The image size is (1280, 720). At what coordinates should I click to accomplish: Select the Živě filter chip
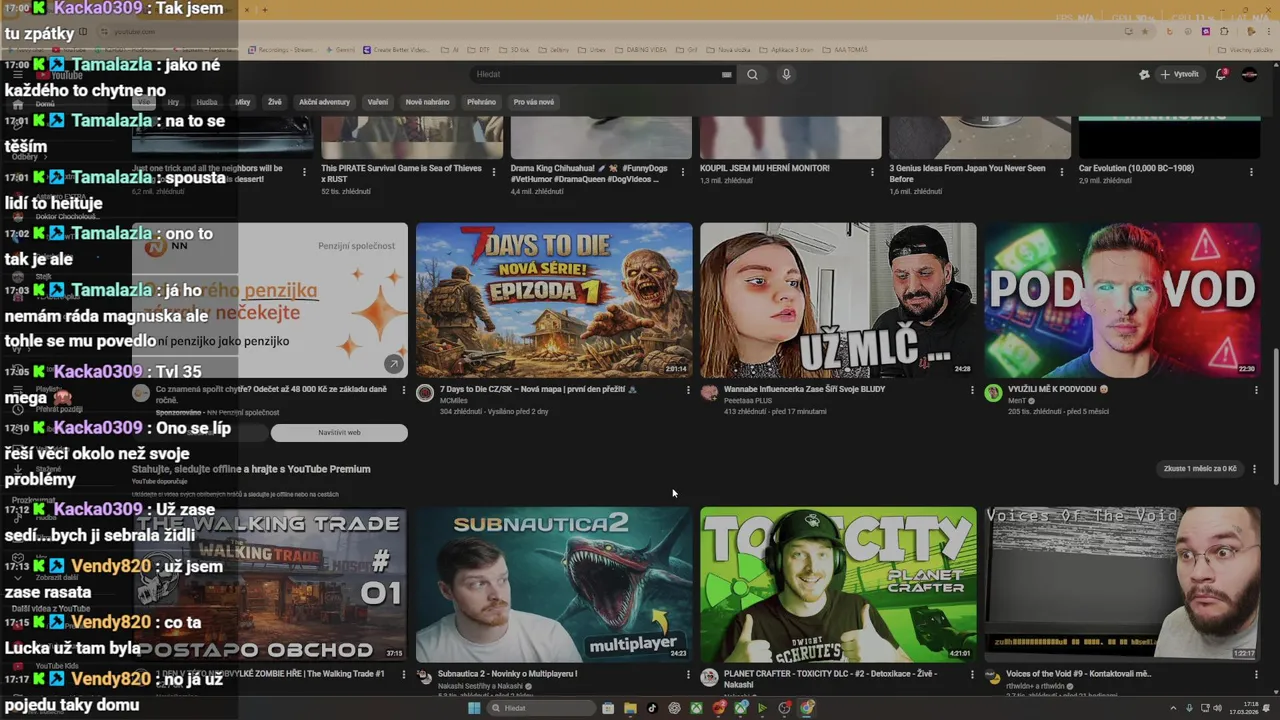coord(275,102)
